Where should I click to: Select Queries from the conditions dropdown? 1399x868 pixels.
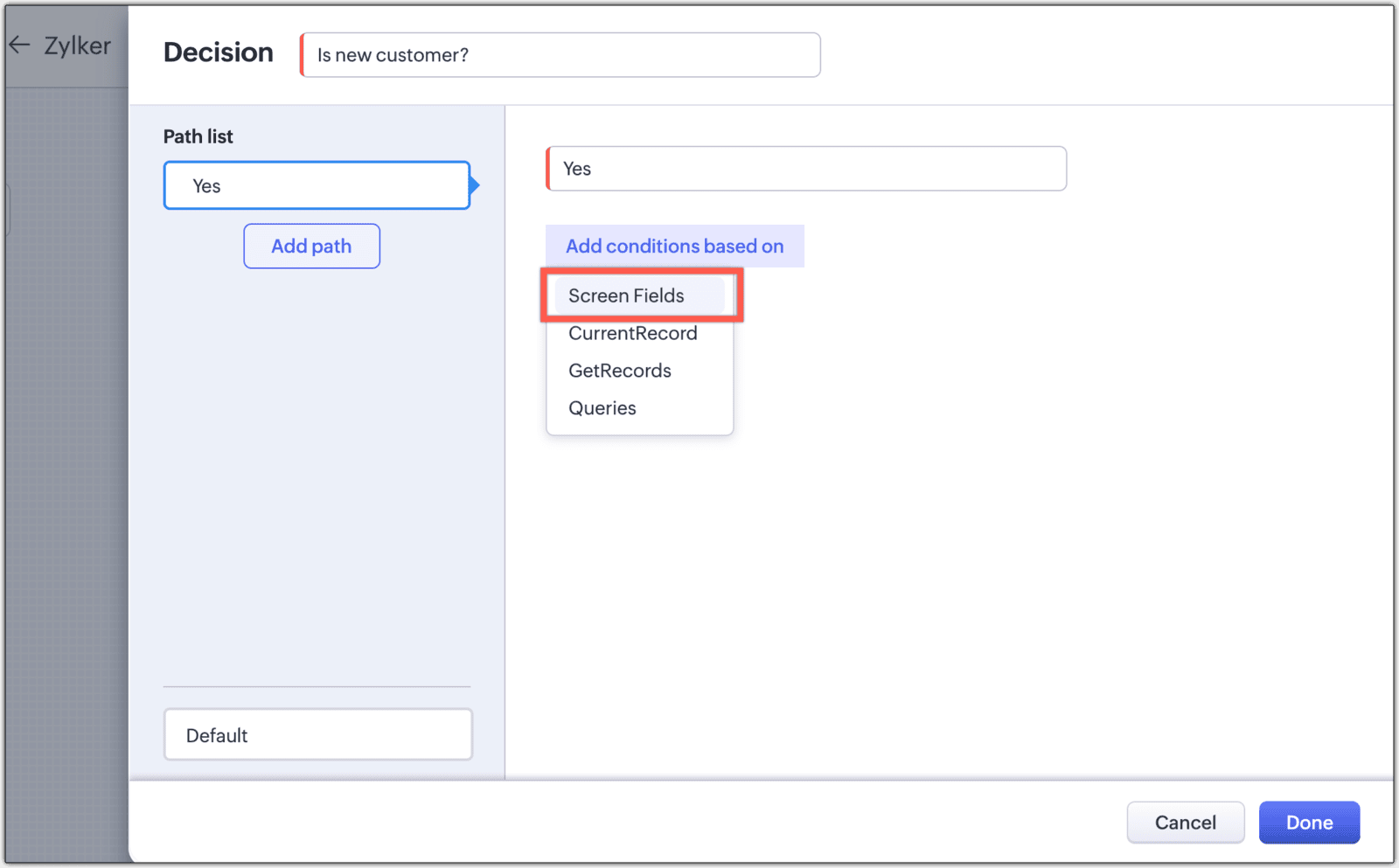pyautogui.click(x=602, y=408)
